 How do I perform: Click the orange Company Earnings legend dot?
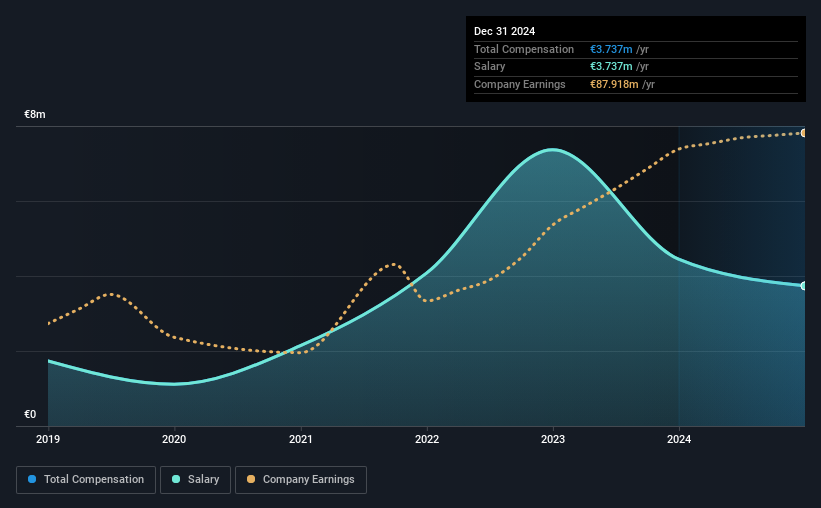251,479
